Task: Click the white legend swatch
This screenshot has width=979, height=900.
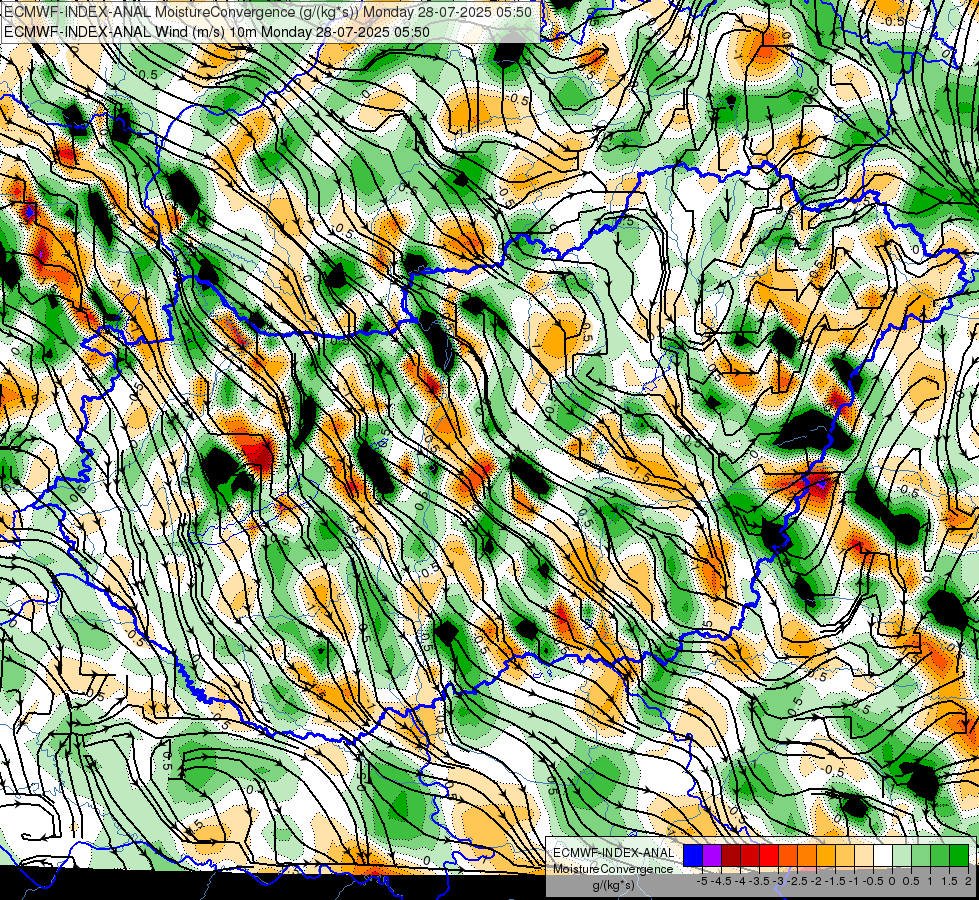Action: click(x=883, y=856)
